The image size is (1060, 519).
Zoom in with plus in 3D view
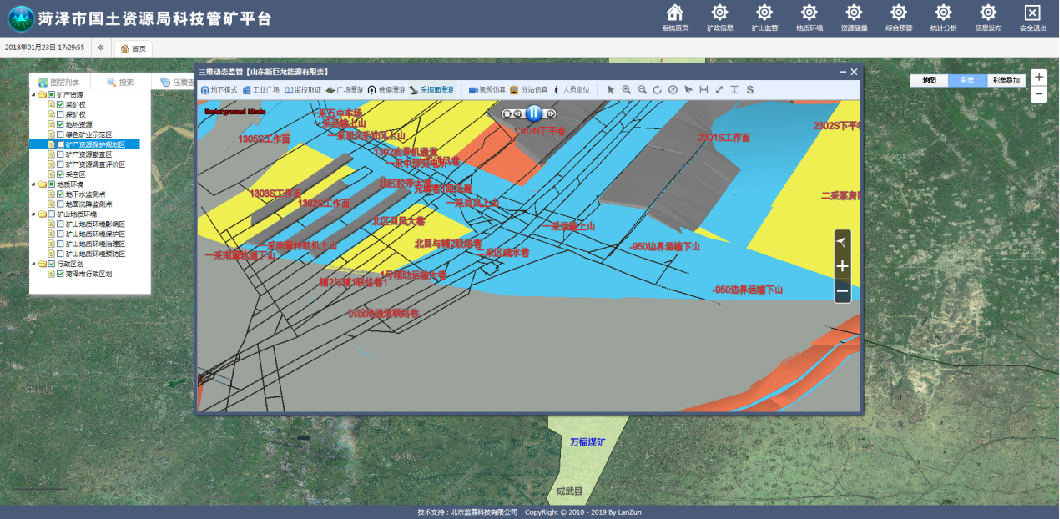pyautogui.click(x=842, y=266)
